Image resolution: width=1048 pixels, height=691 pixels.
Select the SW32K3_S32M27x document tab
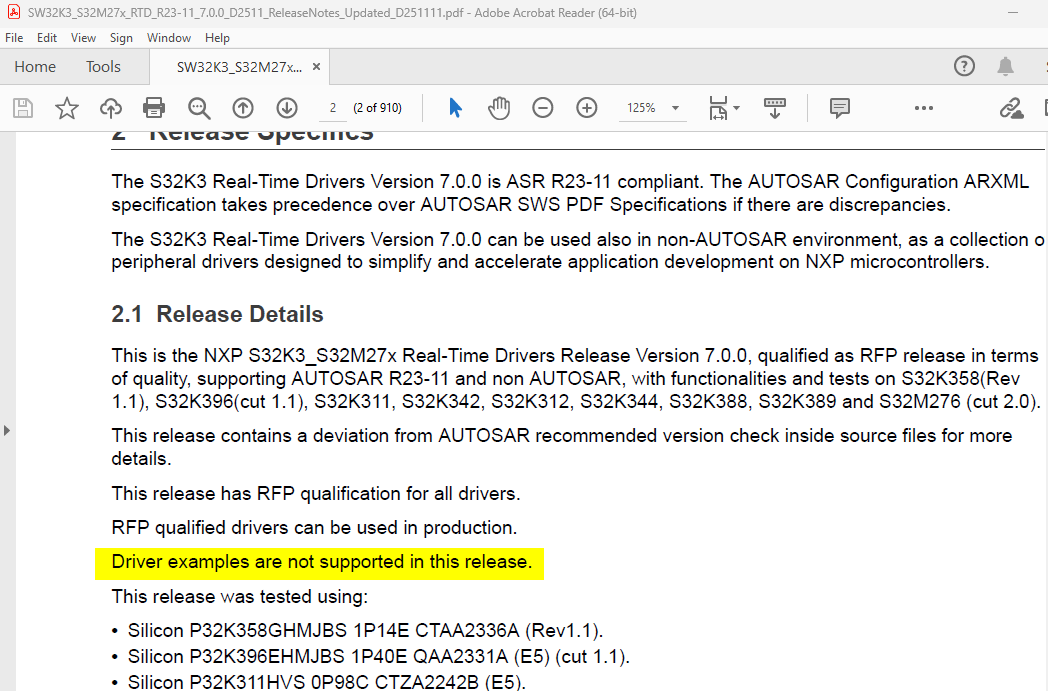[x=239, y=67]
